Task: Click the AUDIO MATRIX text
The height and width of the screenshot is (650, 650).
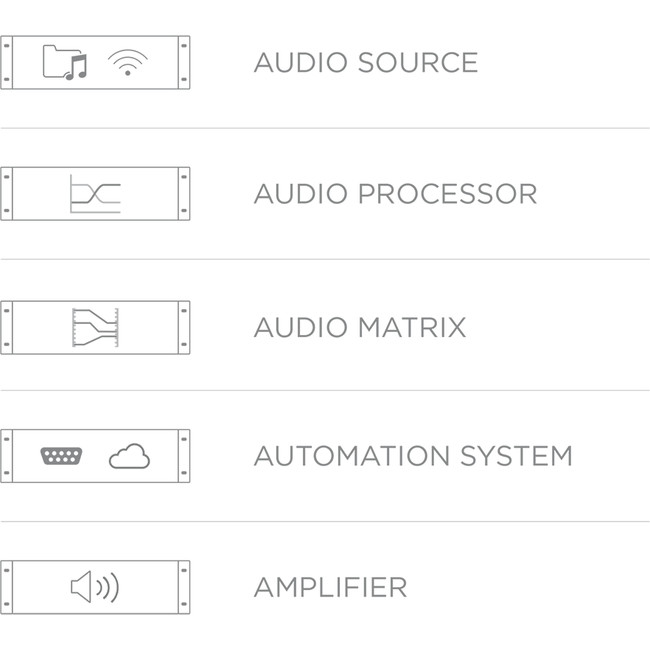Action: [360, 327]
